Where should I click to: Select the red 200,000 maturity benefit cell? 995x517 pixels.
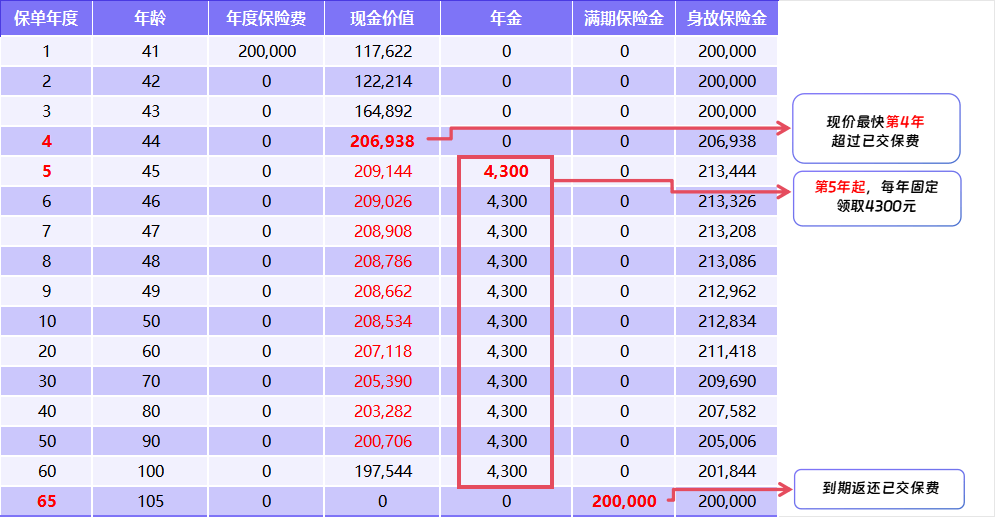pyautogui.click(x=624, y=501)
